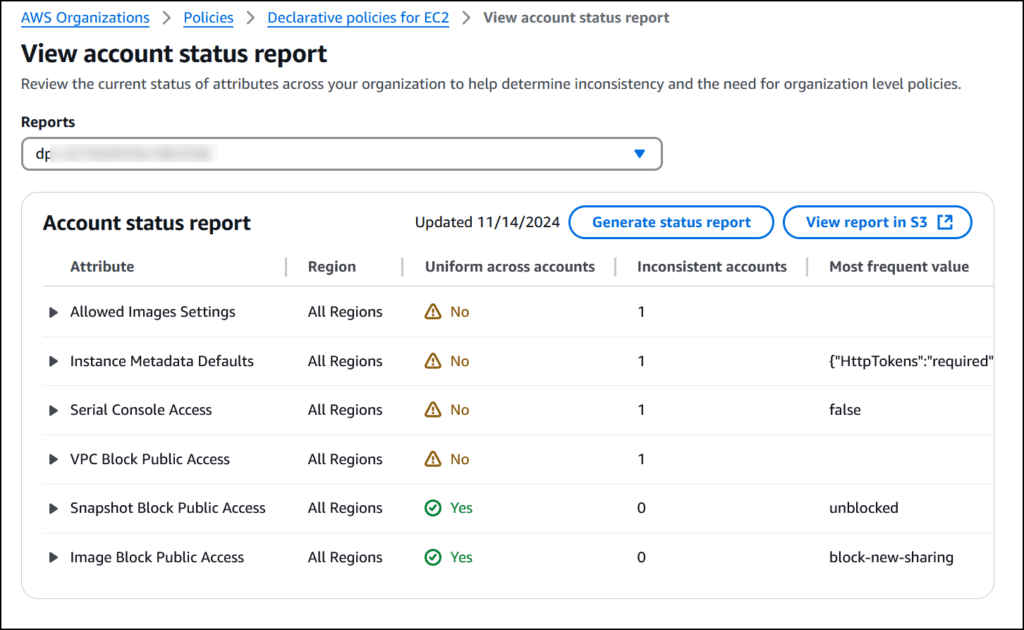Click the warning icon beside Allowed Images Settings
1024x630 pixels.
coord(433,311)
